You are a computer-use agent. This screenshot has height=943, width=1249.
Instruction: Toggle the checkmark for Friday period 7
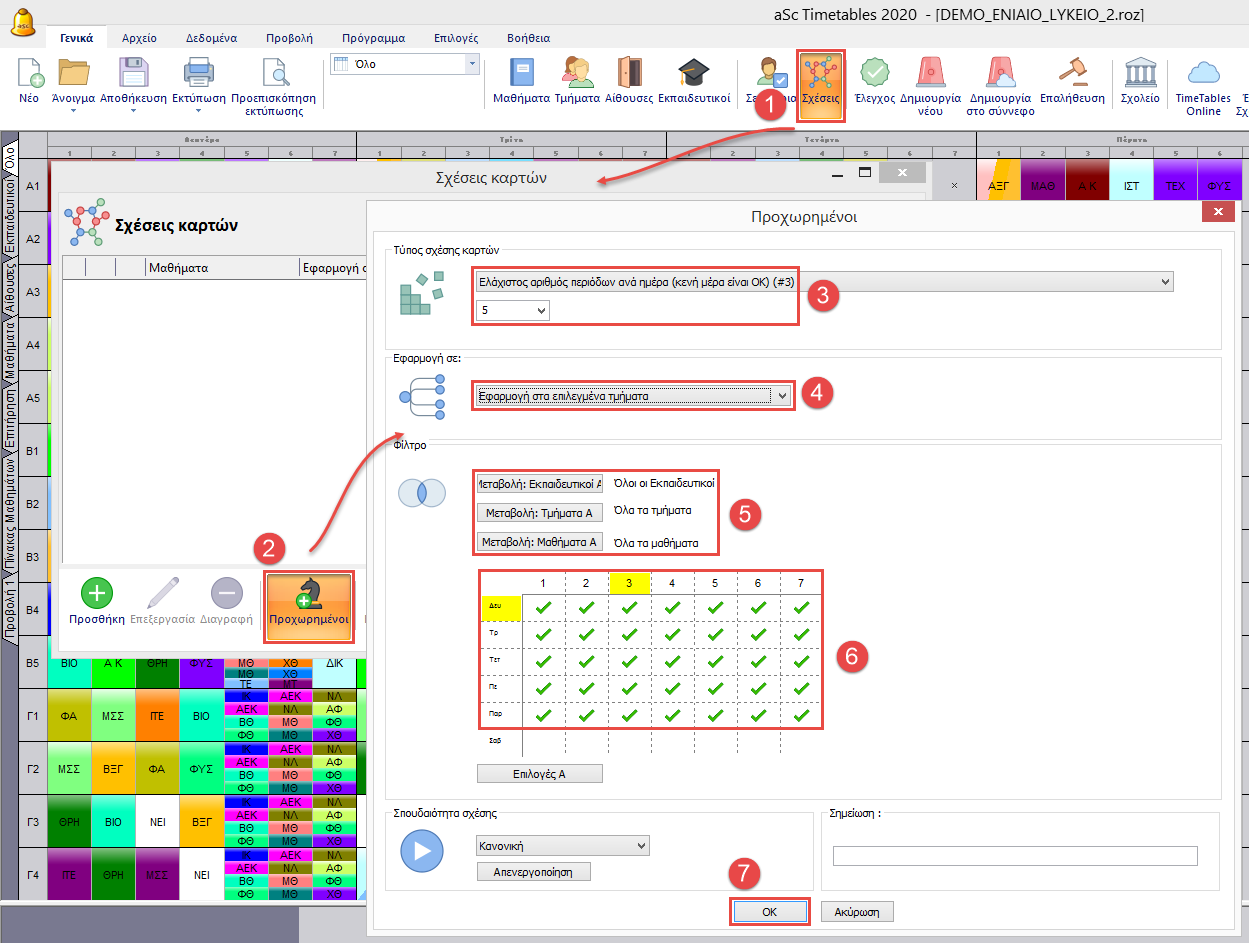801,715
